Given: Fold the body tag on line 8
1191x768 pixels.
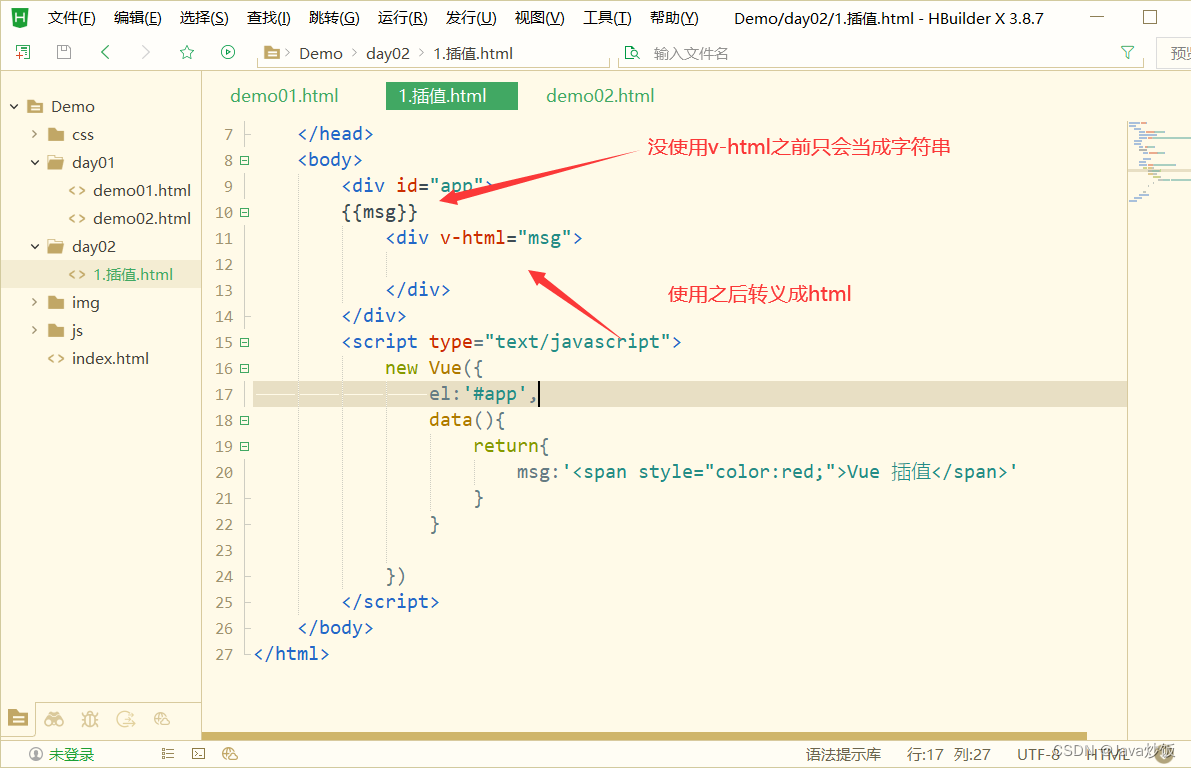Looking at the screenshot, I should click(245, 160).
